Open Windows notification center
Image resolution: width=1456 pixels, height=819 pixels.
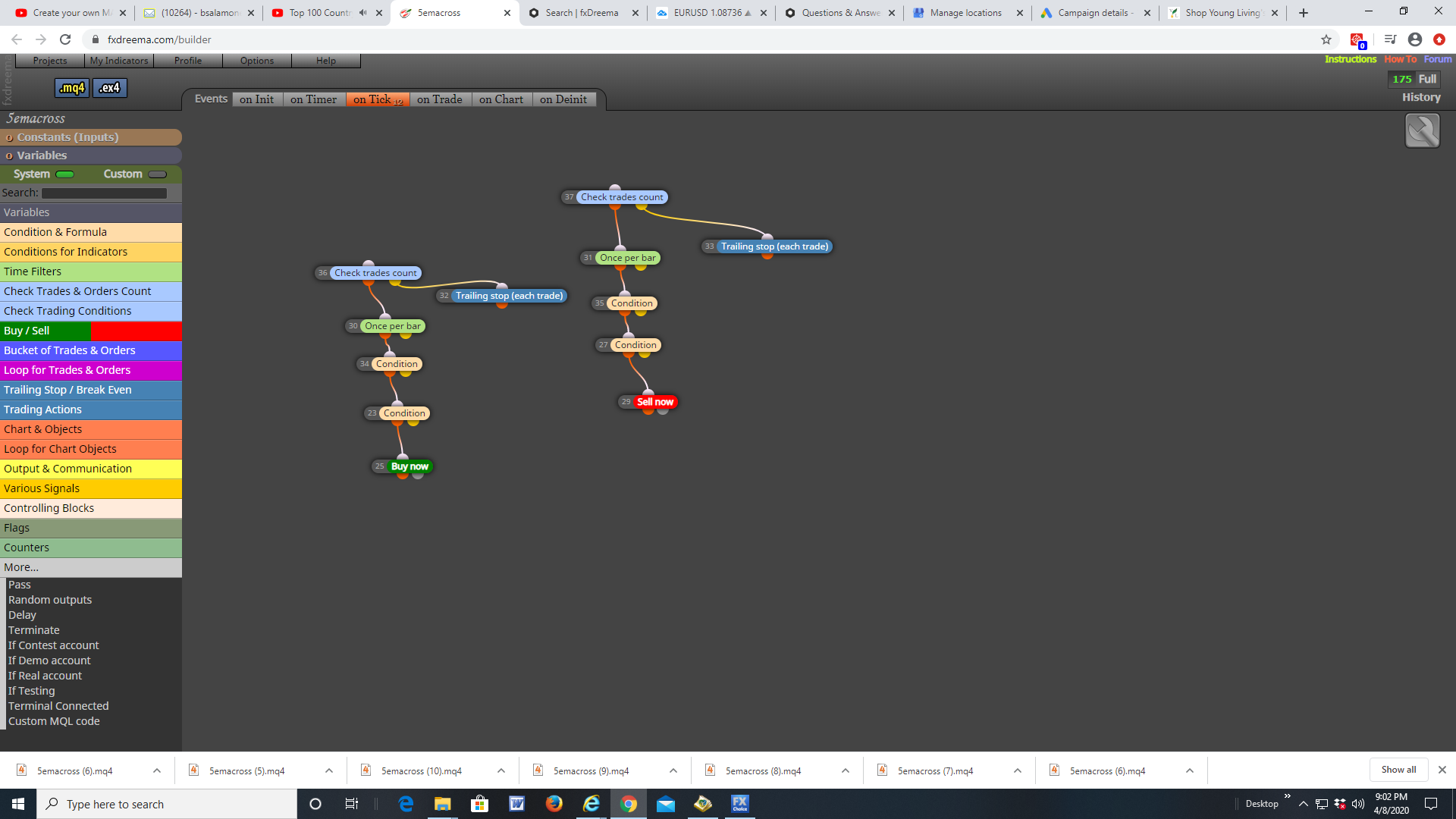pyautogui.click(x=1431, y=804)
